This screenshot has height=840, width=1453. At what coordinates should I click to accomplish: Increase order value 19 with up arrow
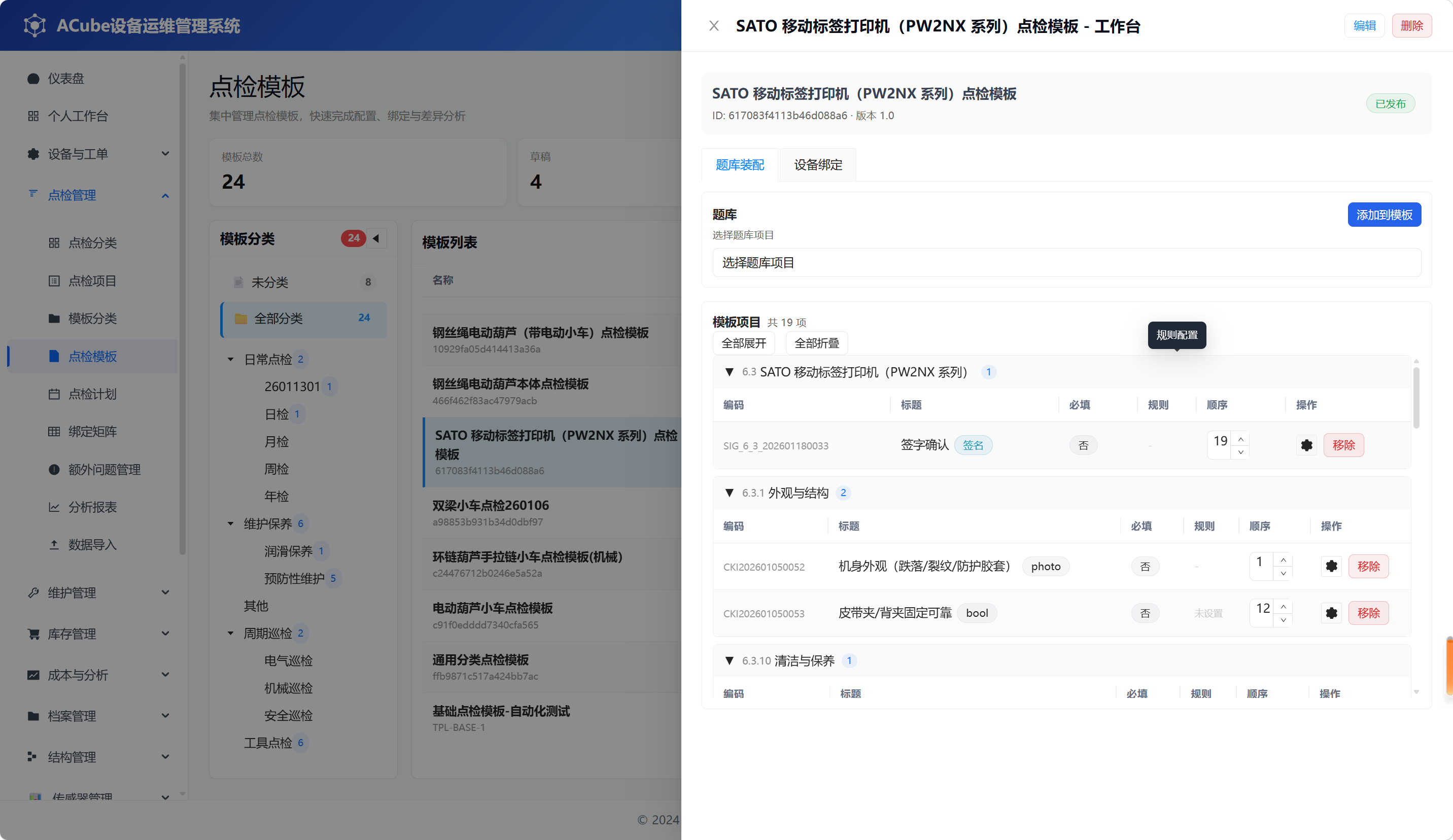click(x=1240, y=439)
